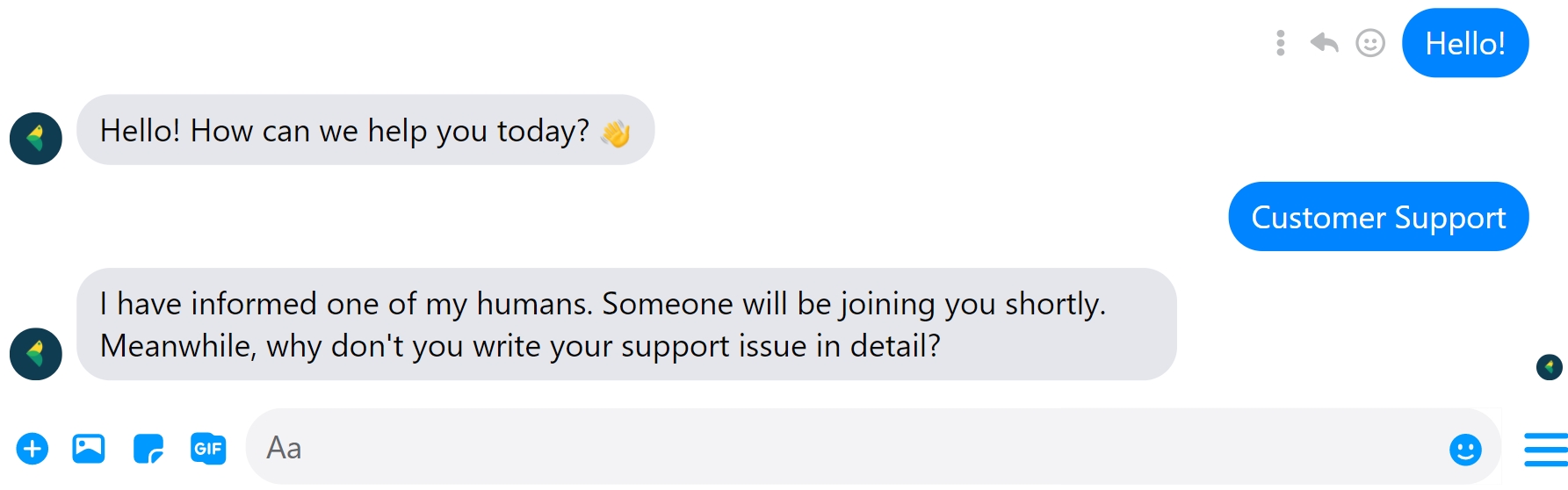
Task: Click the waving hand emoji in the greeting
Action: tap(616, 133)
